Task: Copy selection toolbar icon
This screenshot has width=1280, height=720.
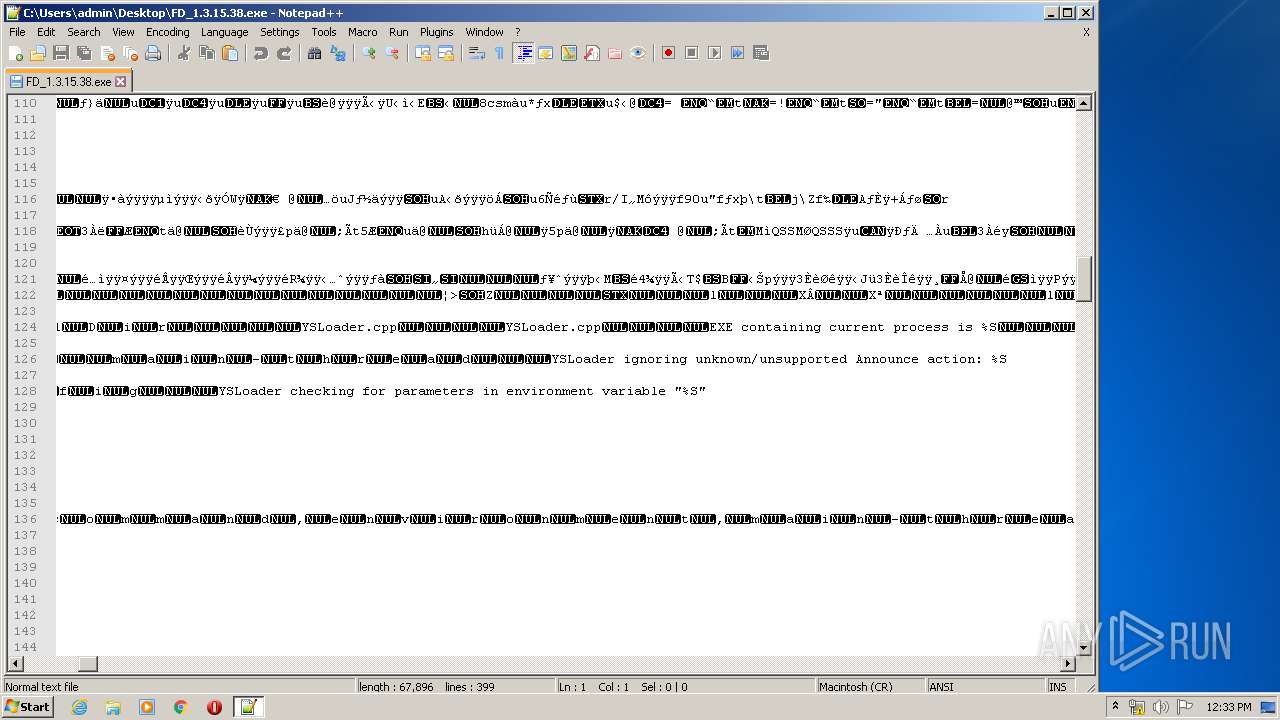Action: 207,53
